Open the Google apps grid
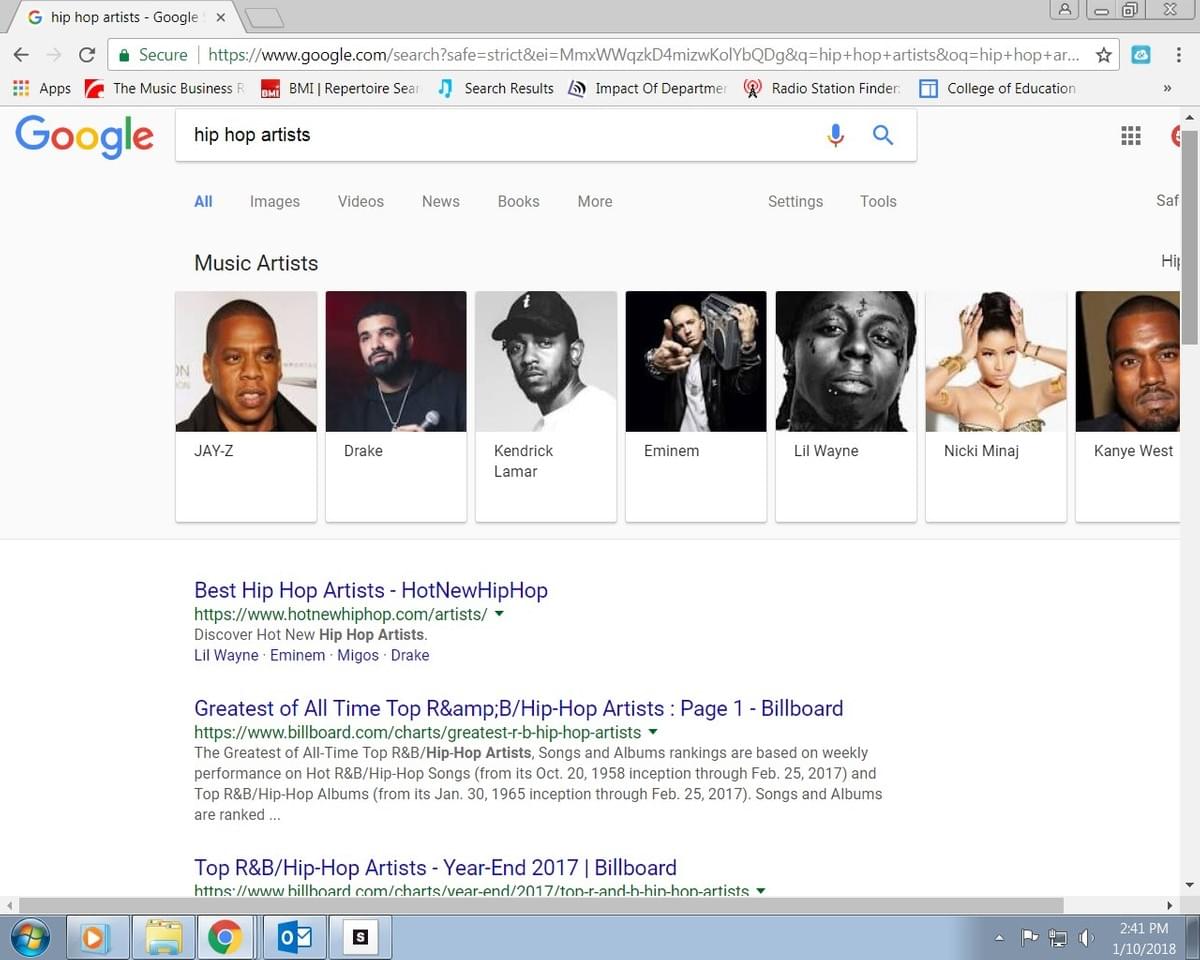 point(1131,136)
